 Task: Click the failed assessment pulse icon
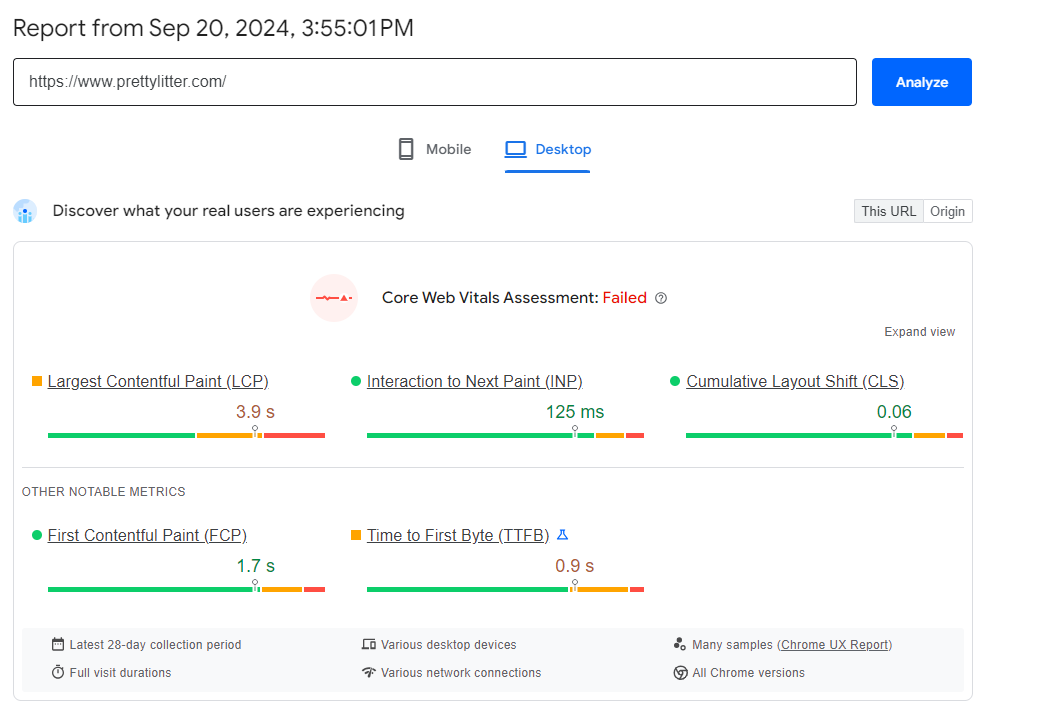click(x=333, y=298)
